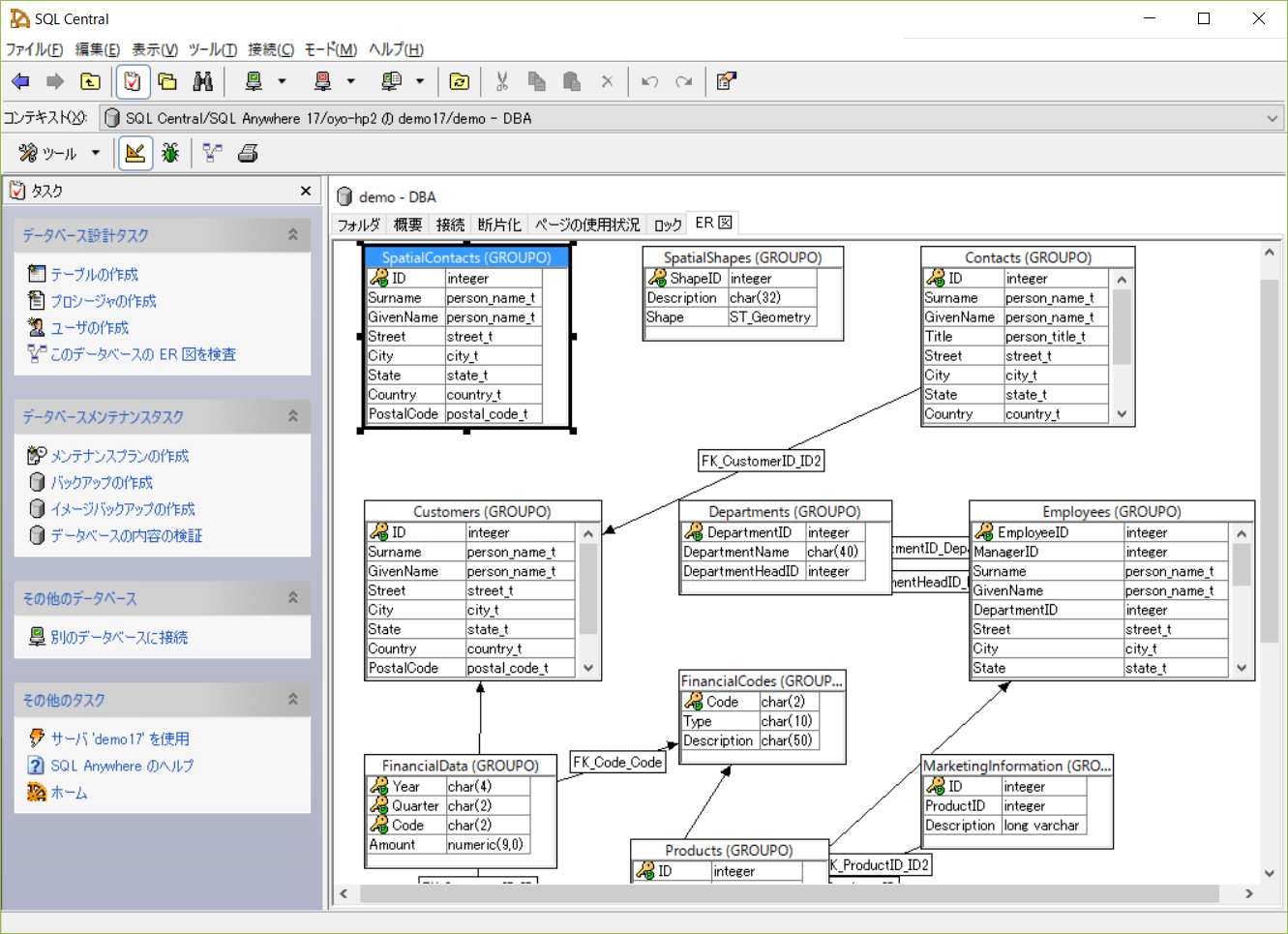Screen dimensions: 1288x934
Task: Click the connection list computer icon
Action: click(x=391, y=82)
